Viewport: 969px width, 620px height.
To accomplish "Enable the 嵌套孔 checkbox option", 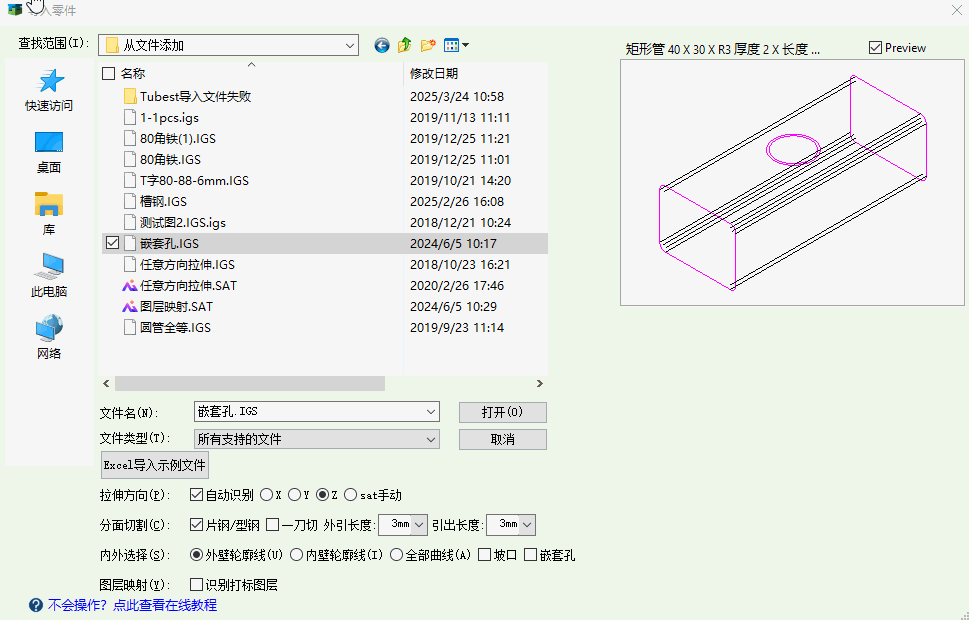I will coord(530,555).
